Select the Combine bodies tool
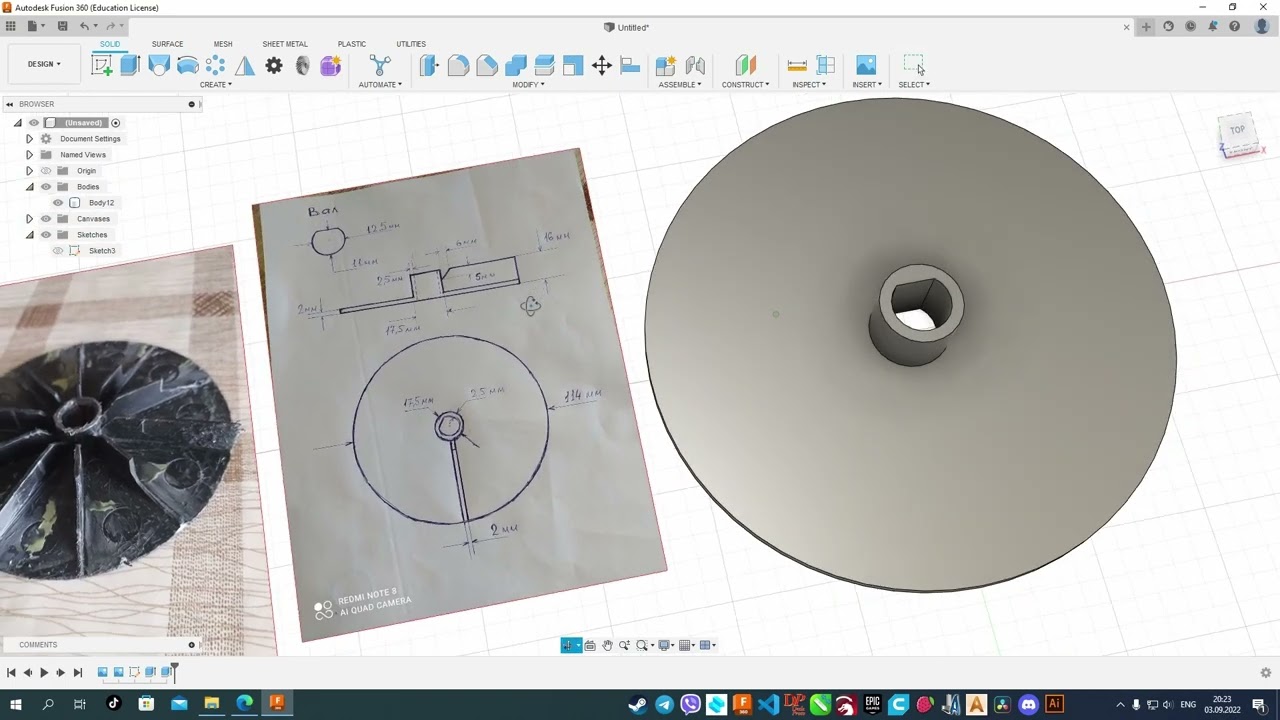Viewport: 1280px width, 720px height. [x=516, y=66]
